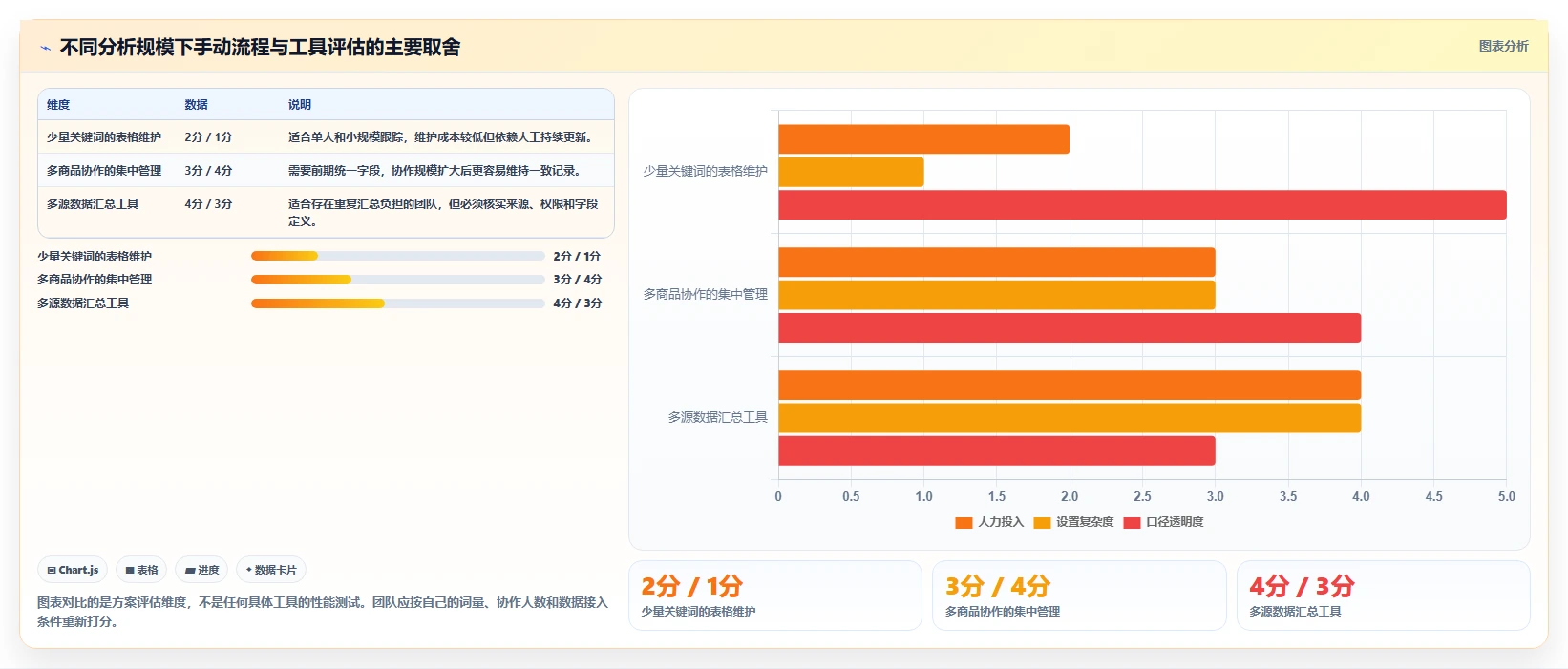Toggle the 人力投入 series in the chart legend
Viewport: 1568px width, 669px height.
(989, 522)
